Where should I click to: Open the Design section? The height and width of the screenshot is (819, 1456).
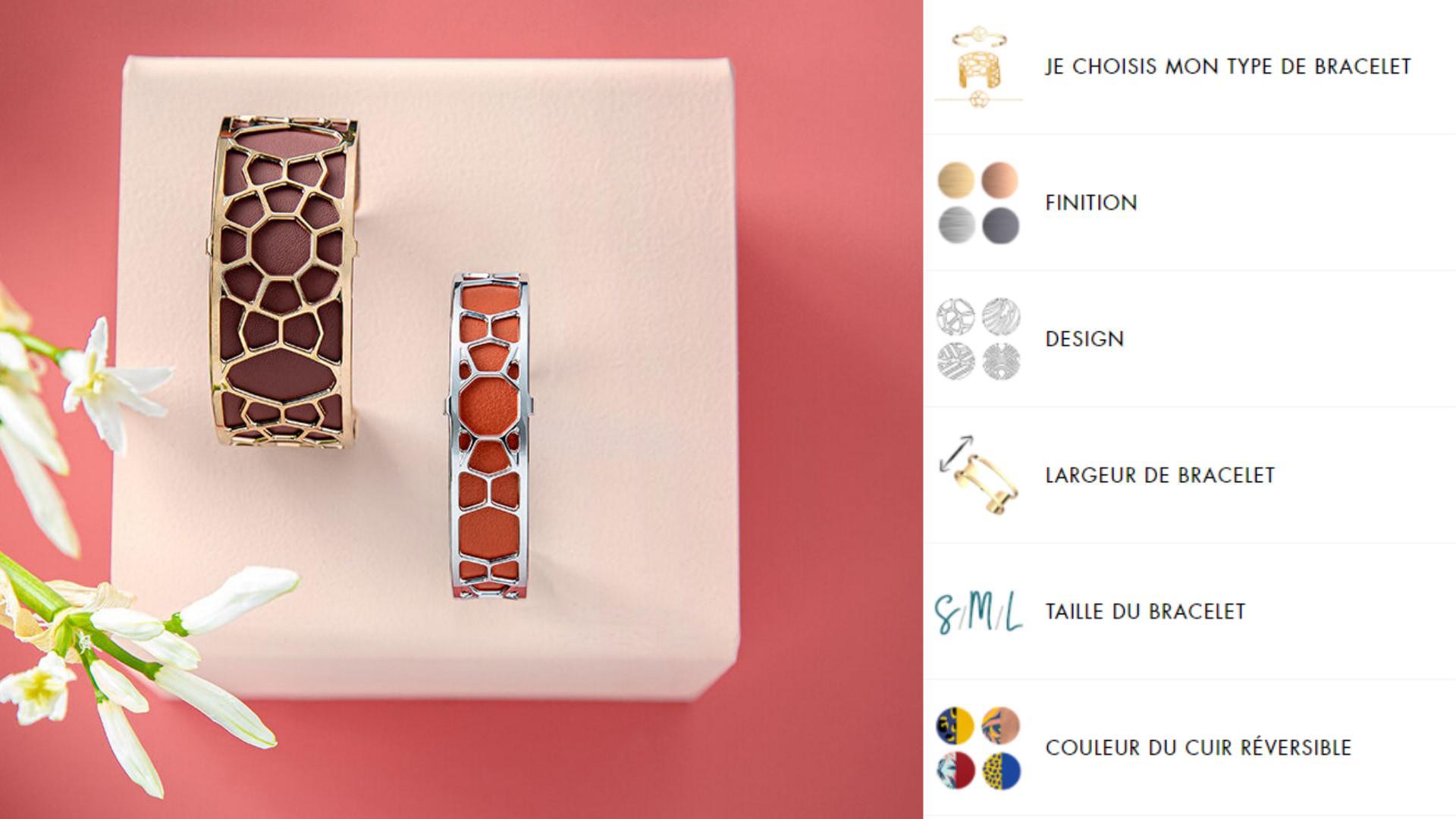click(x=1084, y=339)
